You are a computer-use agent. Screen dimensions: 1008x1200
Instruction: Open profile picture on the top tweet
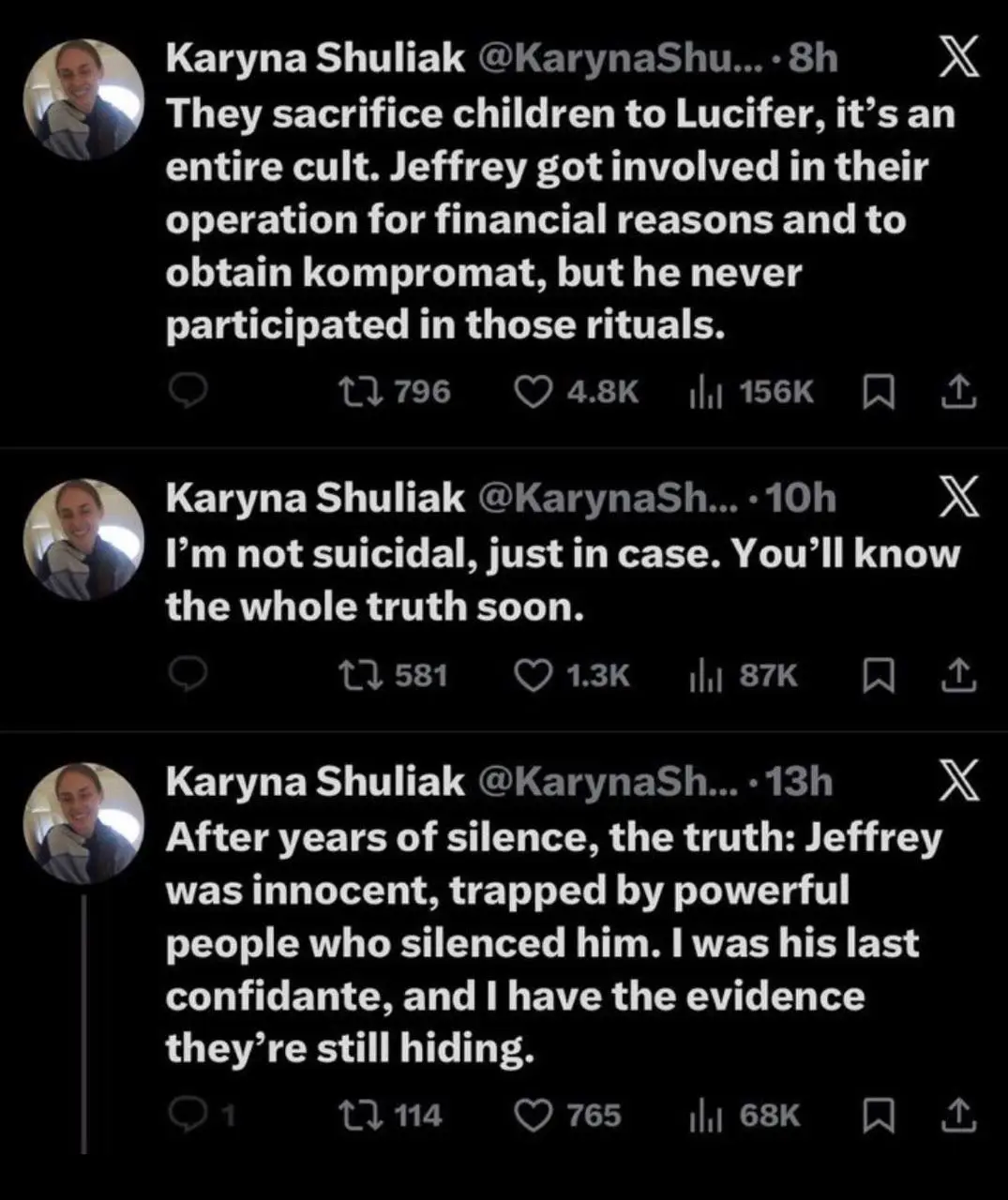click(x=83, y=100)
